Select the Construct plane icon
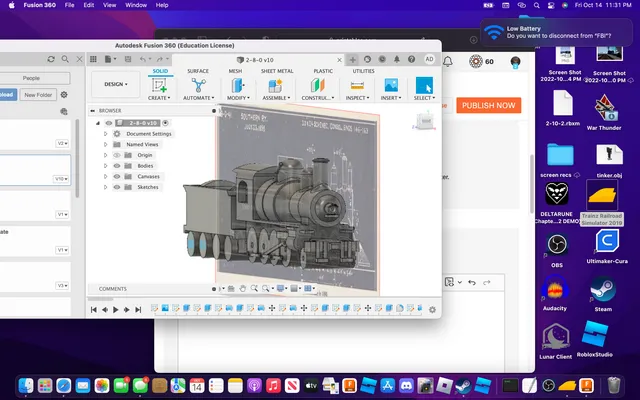This screenshot has height=400, width=640. 318,86
